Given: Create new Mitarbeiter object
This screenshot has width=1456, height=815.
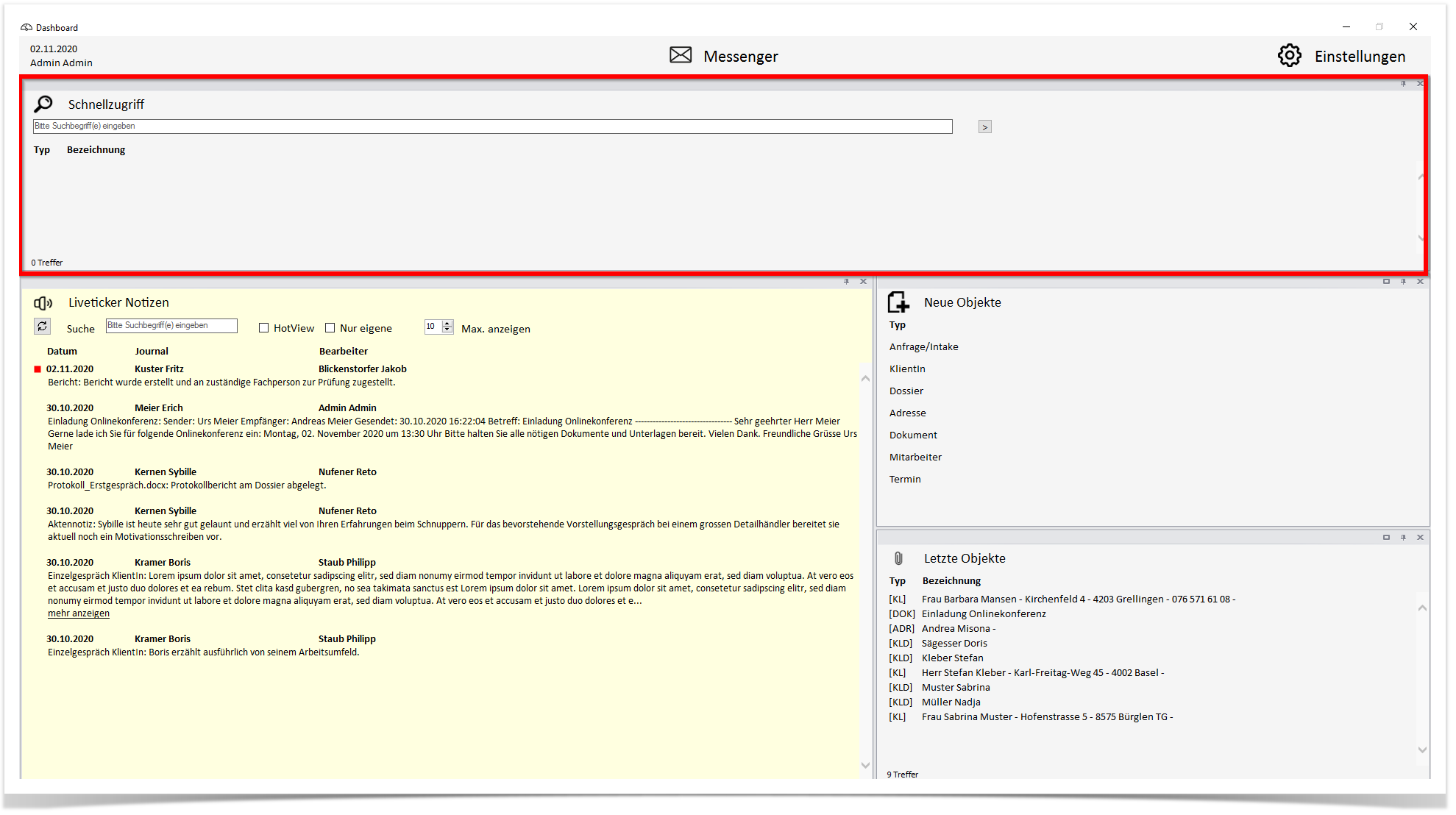Looking at the screenshot, I should (x=915, y=457).
